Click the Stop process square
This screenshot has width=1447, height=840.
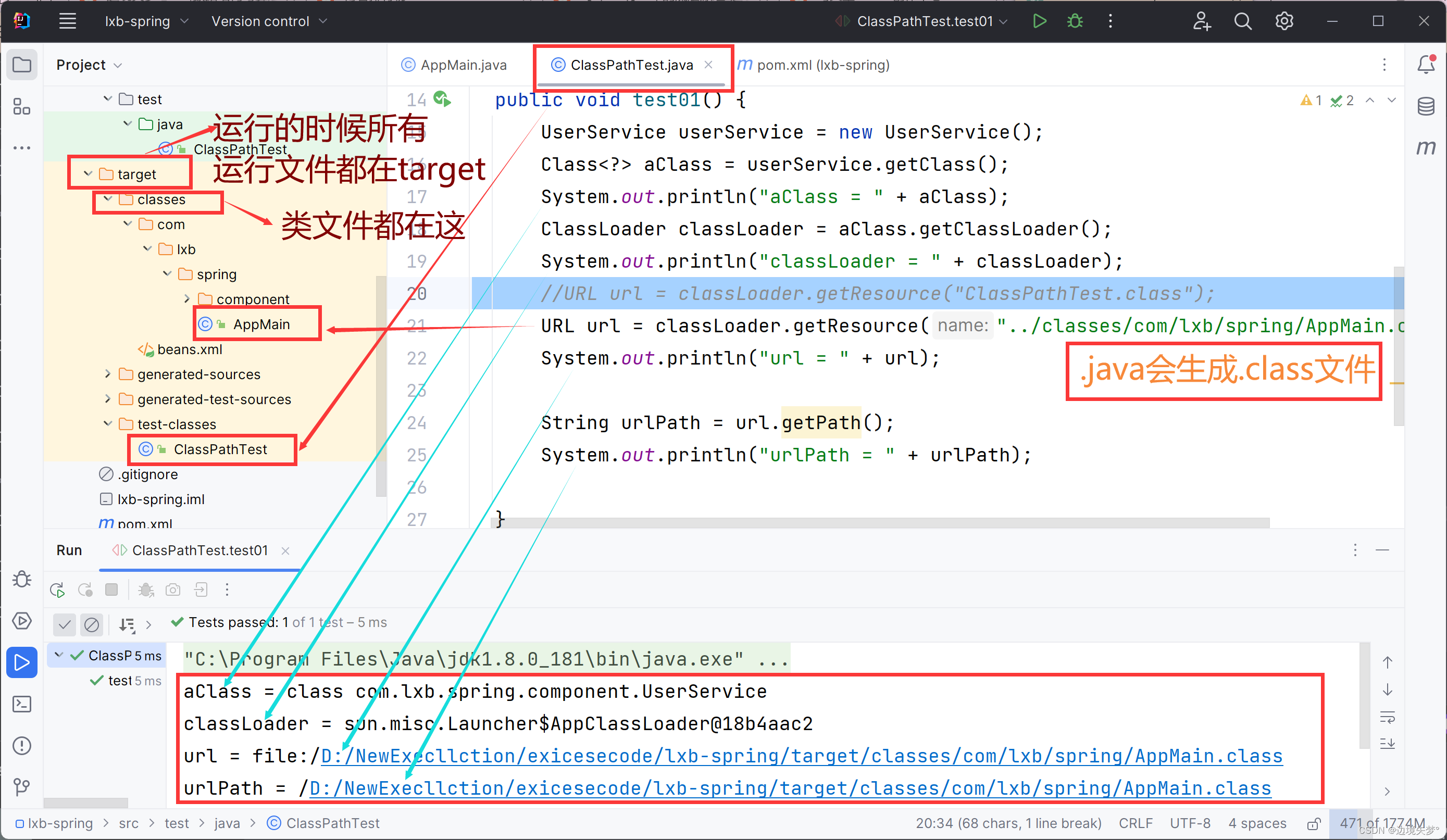tap(112, 590)
